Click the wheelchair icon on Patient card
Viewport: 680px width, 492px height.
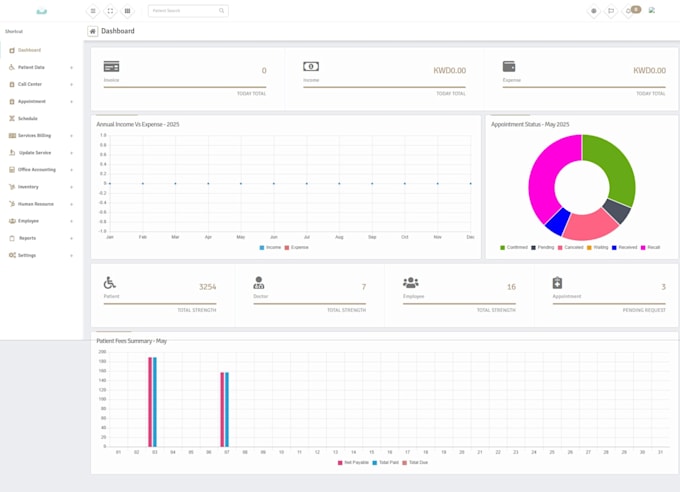110,283
